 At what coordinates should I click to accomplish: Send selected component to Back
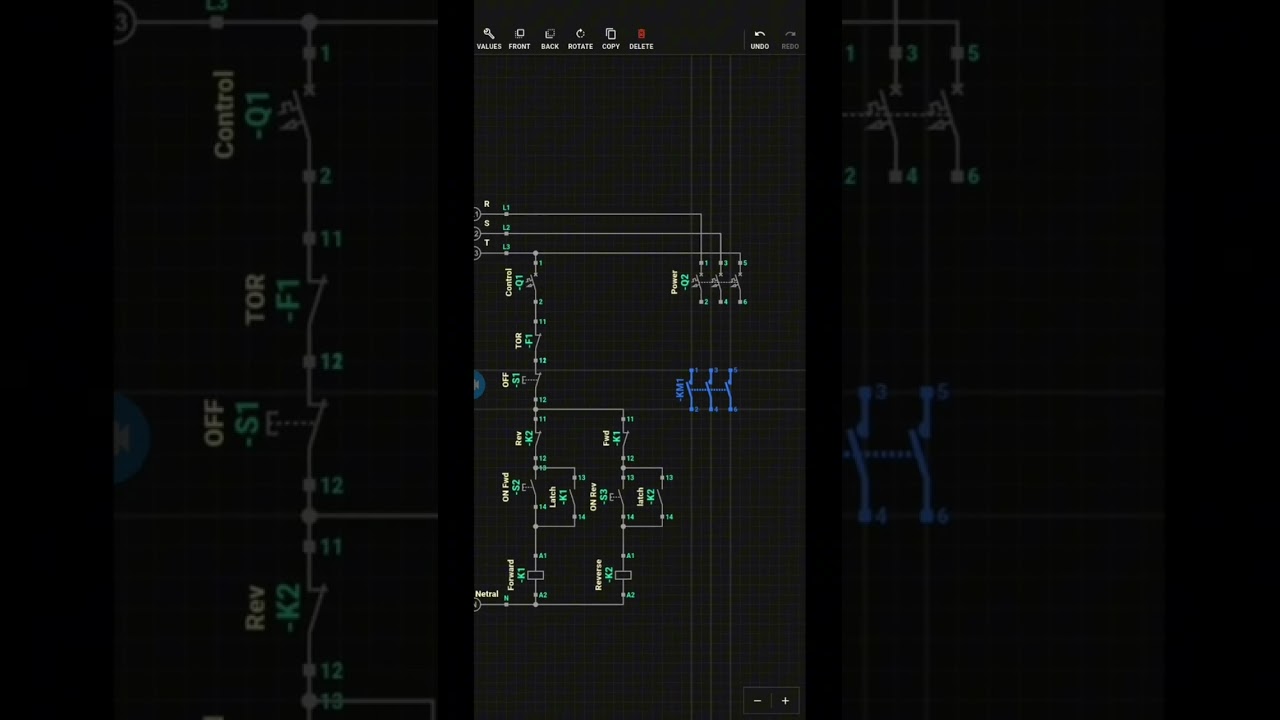point(550,39)
